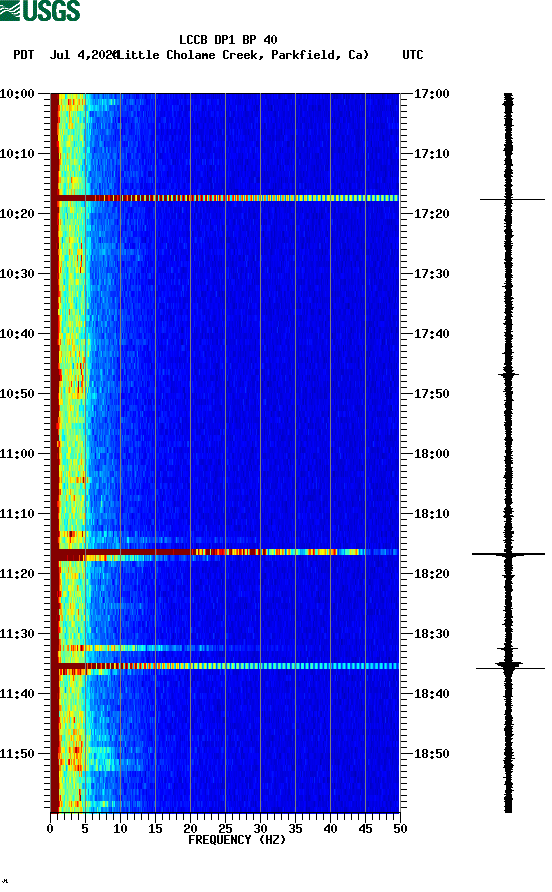The width and height of the screenshot is (552, 892).
Task: Click the broadband spectrogram band near 11:16
Action: pyautogui.click(x=225, y=552)
